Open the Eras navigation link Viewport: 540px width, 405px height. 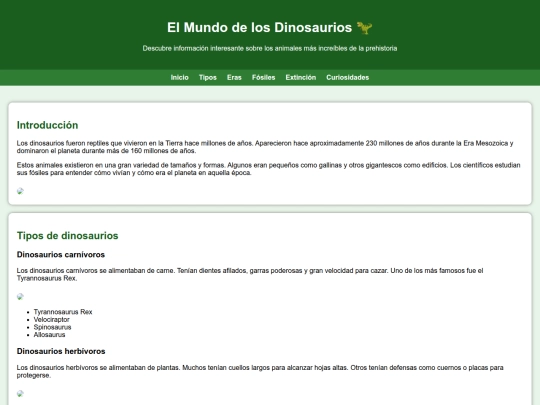[x=234, y=77]
